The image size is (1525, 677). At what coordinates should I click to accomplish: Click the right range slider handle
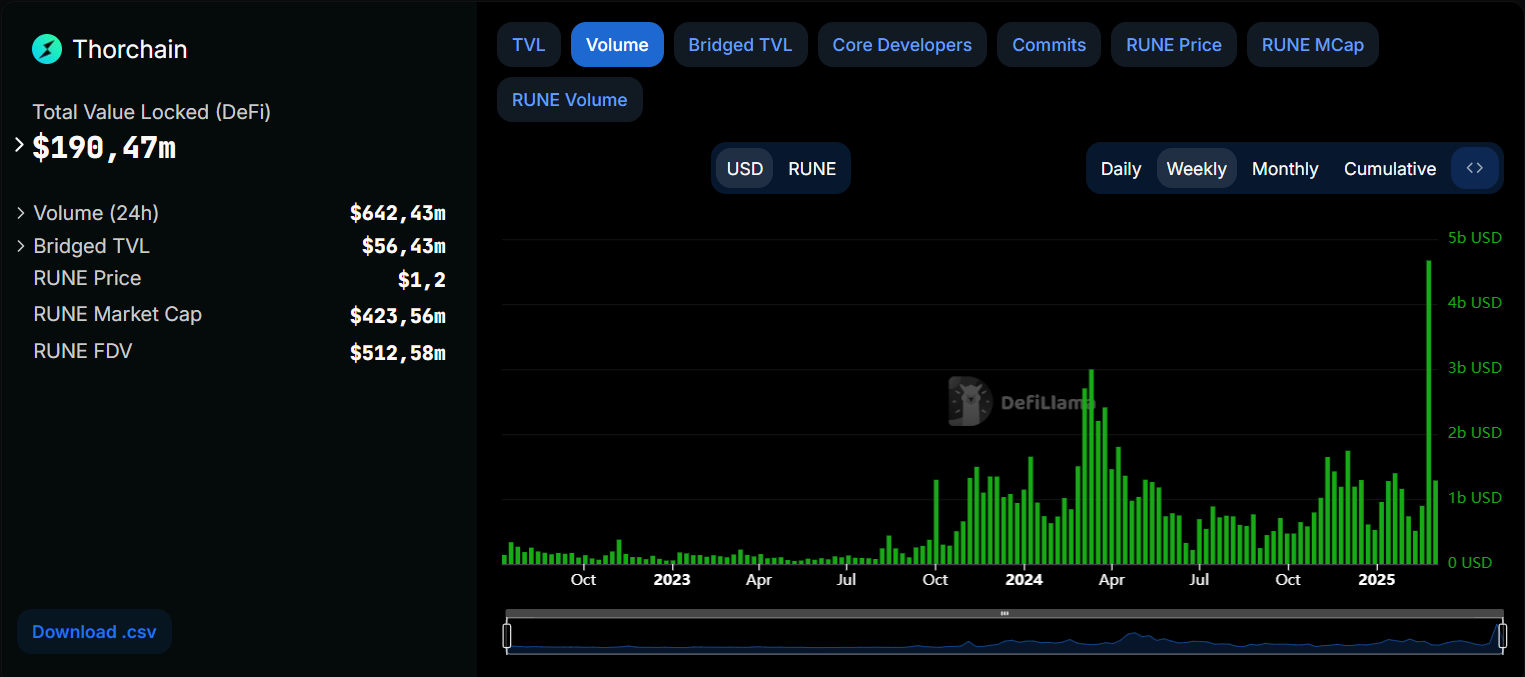1502,635
